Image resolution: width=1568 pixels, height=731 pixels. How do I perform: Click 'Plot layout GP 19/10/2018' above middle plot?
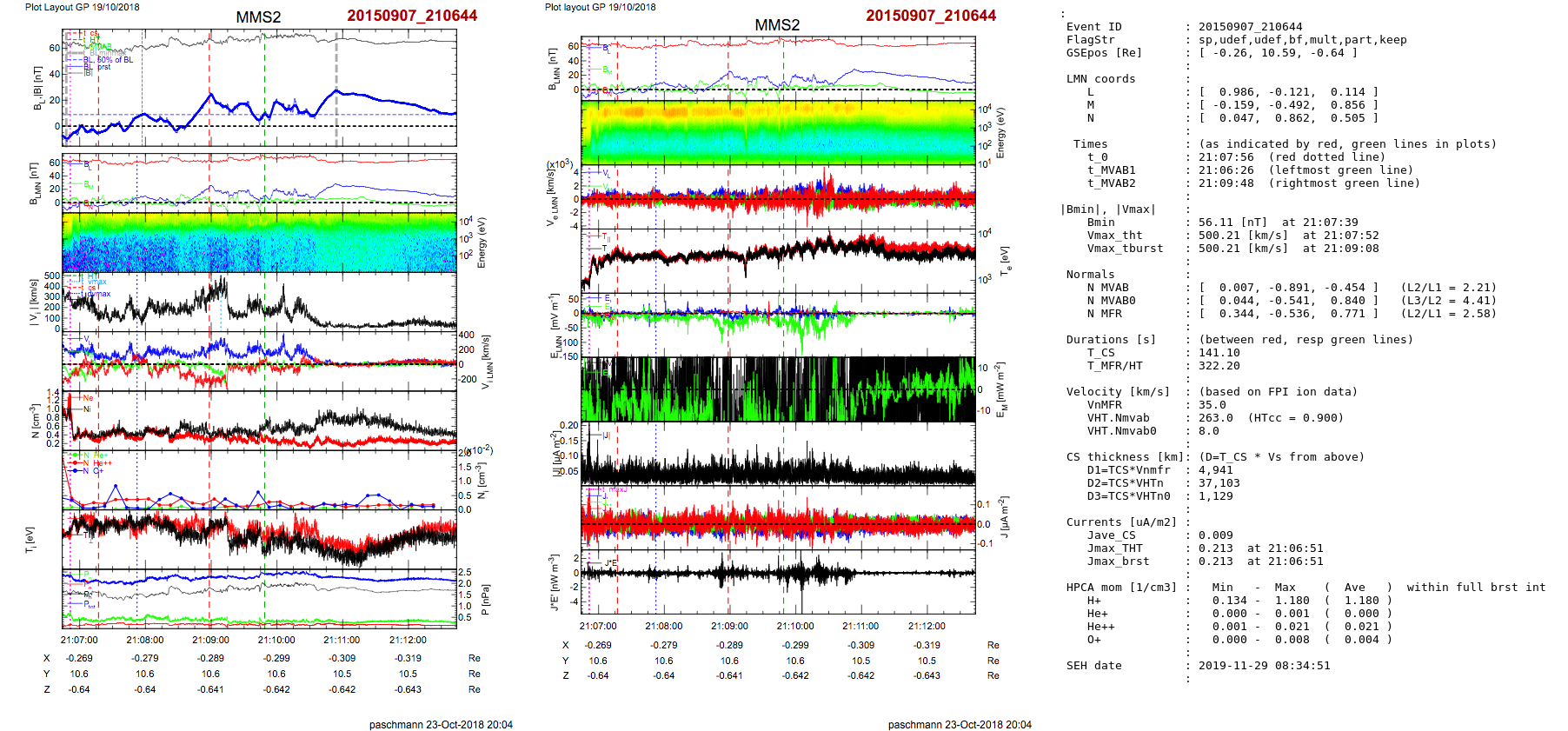pos(601,7)
